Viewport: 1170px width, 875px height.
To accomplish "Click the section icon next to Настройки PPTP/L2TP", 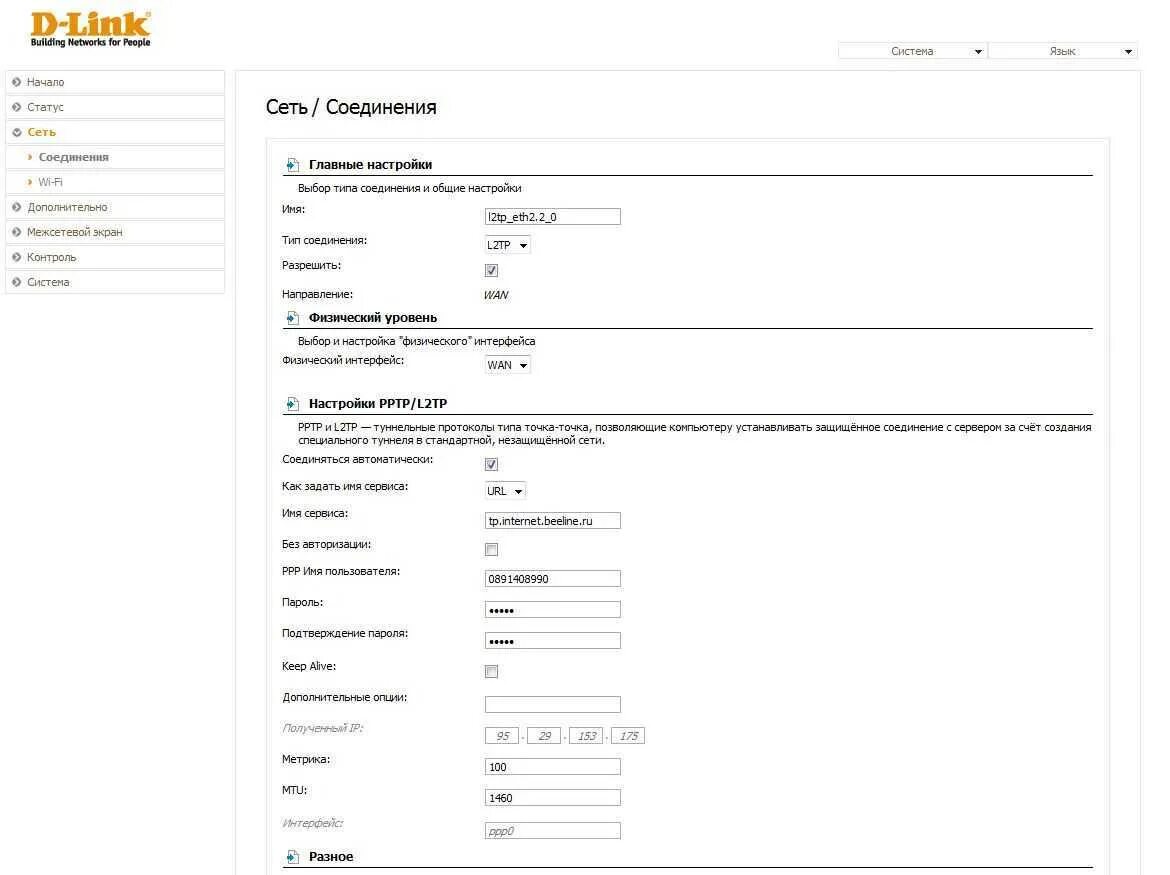I will [292, 404].
